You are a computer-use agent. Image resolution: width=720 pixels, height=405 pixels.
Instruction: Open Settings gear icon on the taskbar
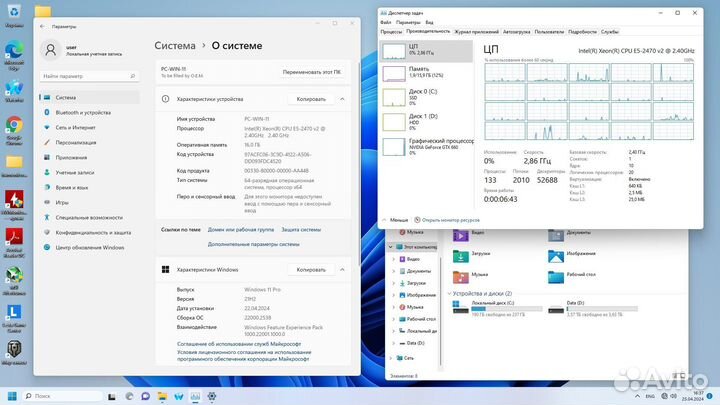212,396
